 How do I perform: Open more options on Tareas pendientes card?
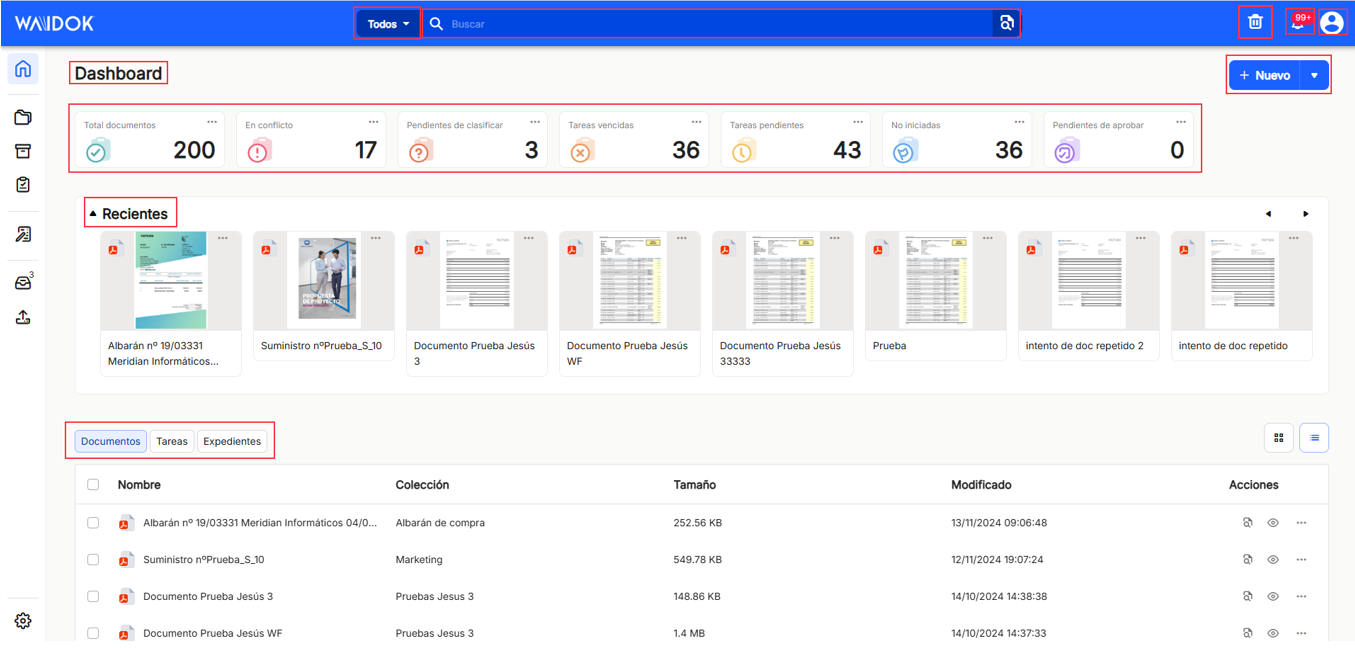point(858,122)
